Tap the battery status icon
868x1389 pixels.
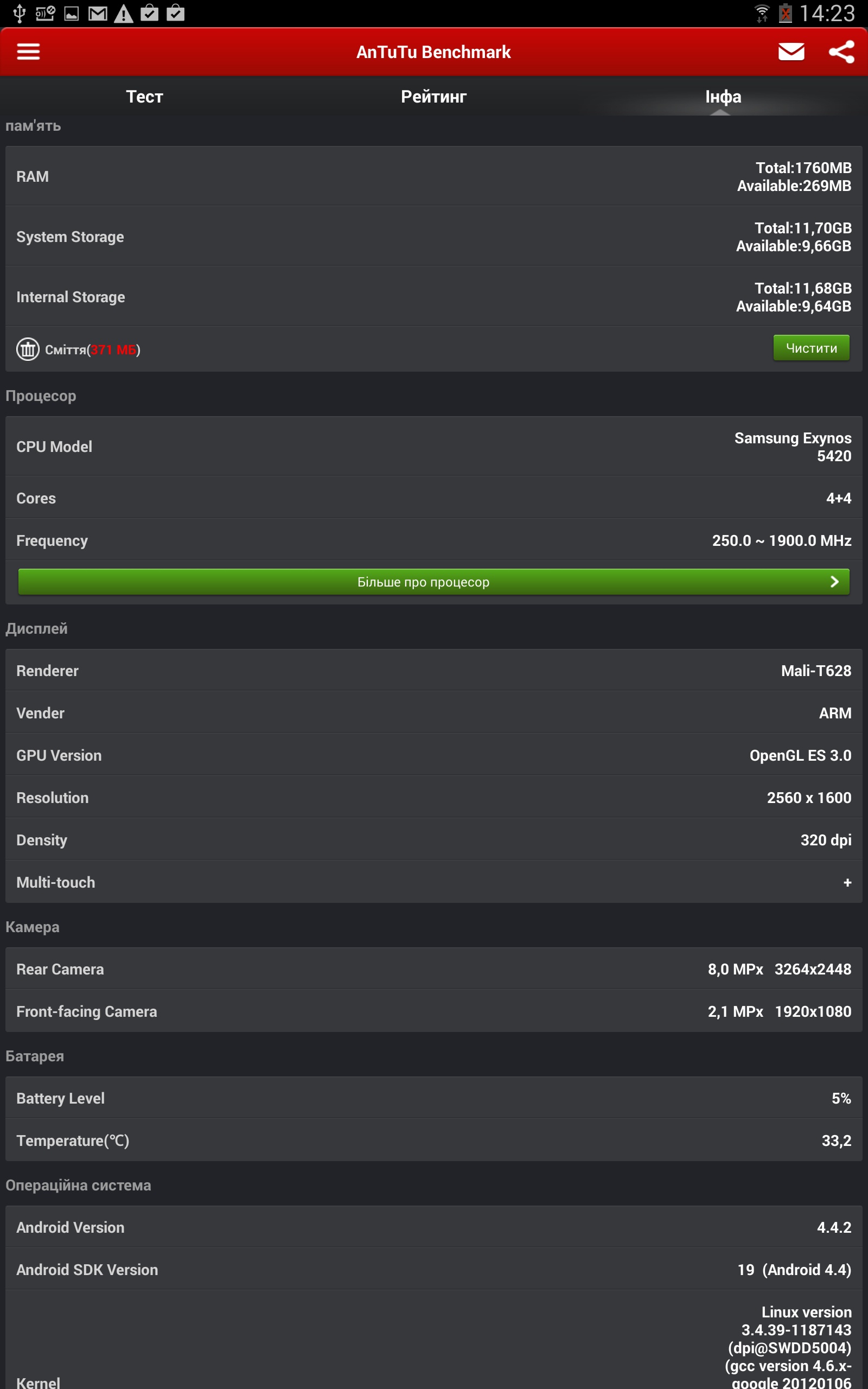(785, 12)
